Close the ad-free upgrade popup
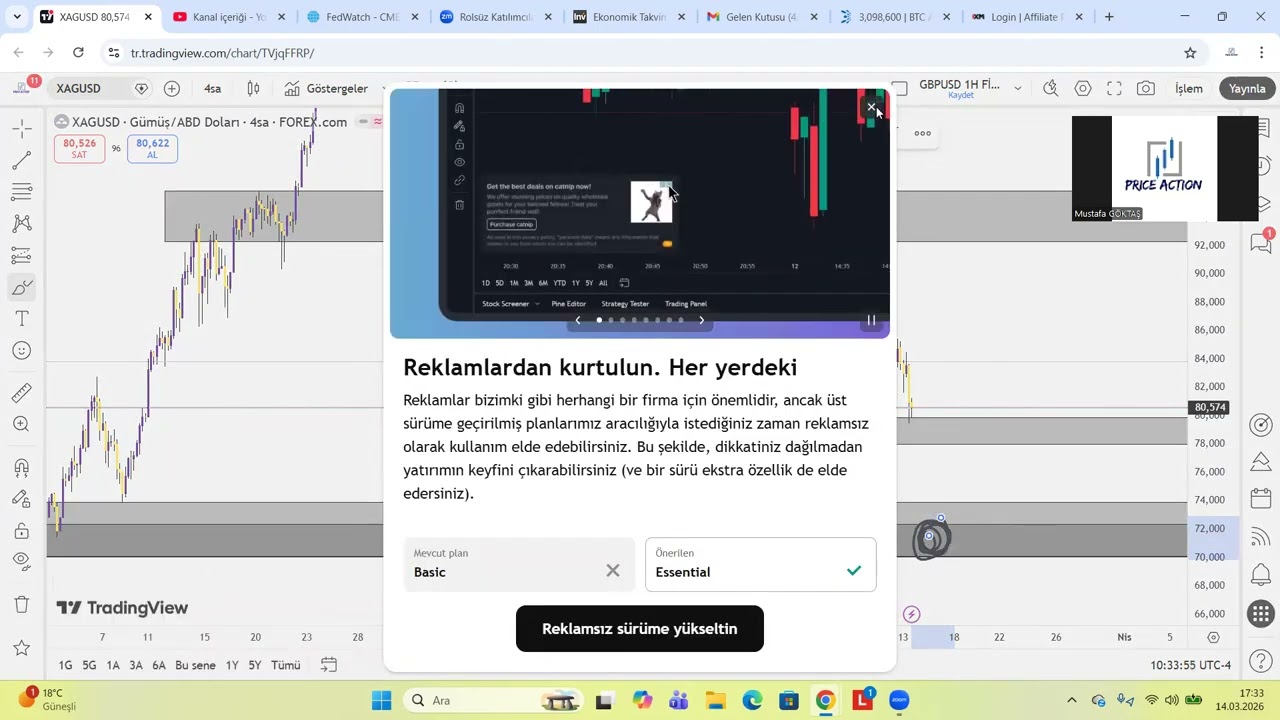 (x=871, y=106)
